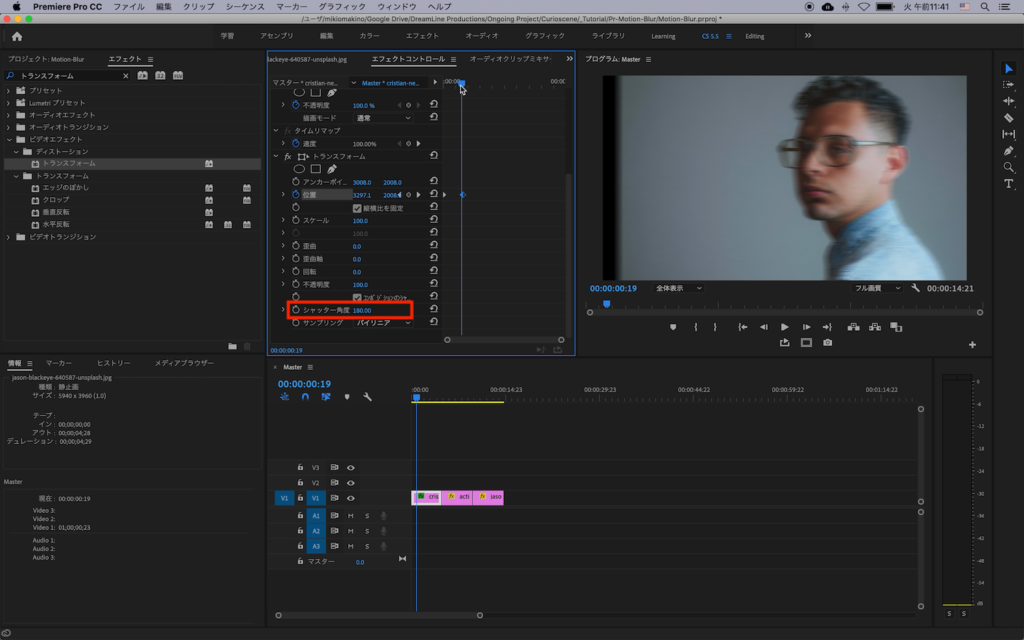The width and height of the screenshot is (1024, 640).
Task: Select the Razor tool in tools panel
Action: pos(1008,117)
